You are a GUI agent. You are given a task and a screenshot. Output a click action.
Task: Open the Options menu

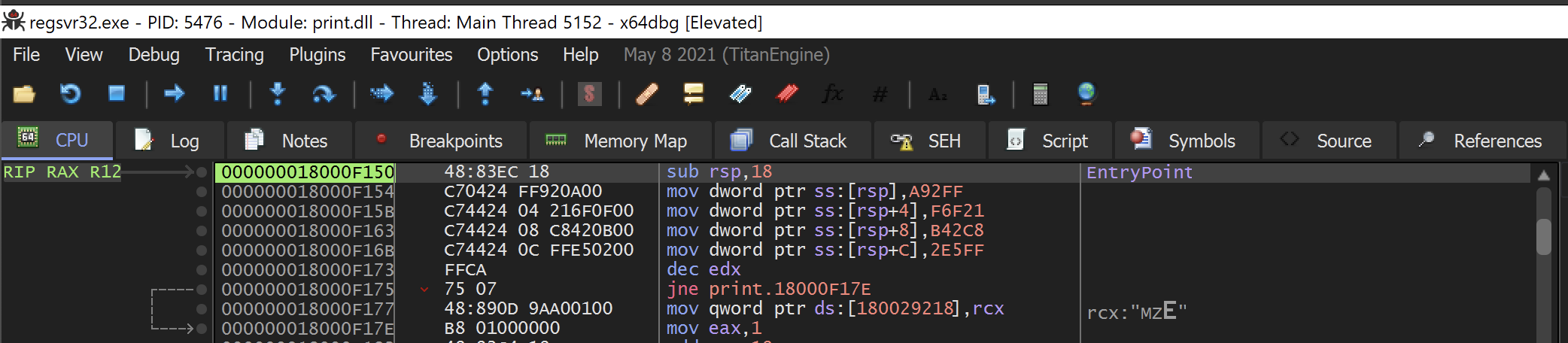coord(507,55)
